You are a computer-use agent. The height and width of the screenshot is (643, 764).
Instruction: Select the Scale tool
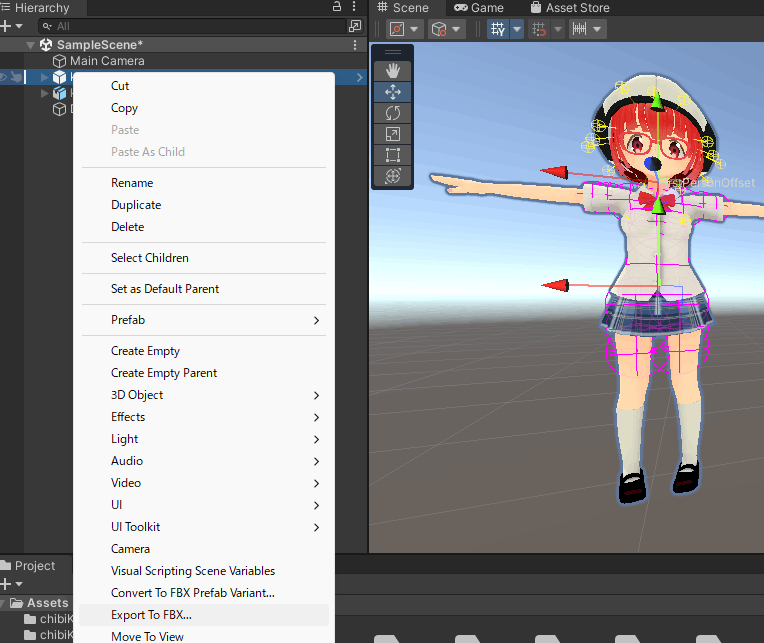[x=393, y=134]
